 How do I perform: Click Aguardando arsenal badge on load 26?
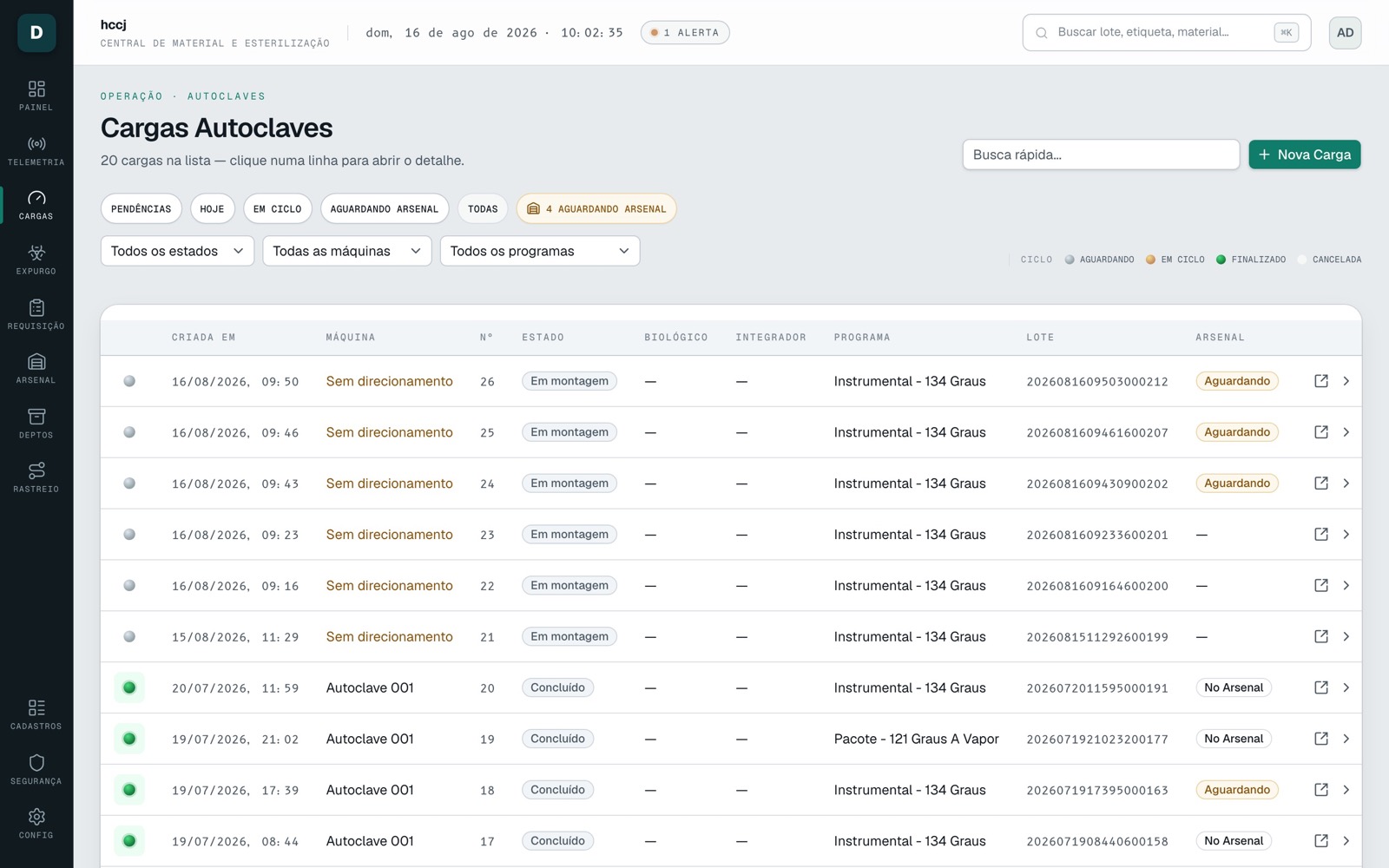click(x=1237, y=381)
